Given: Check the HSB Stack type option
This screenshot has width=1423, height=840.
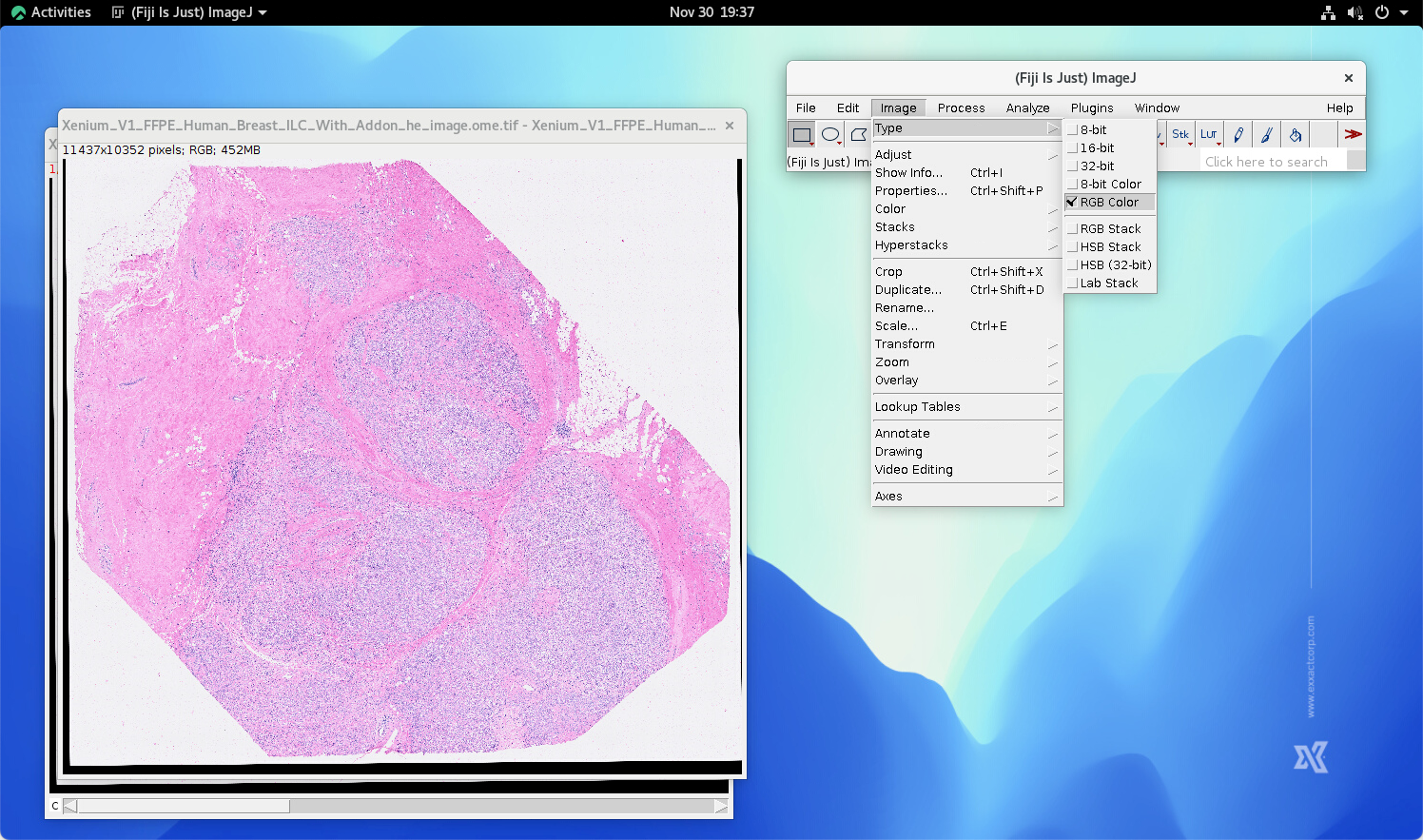Looking at the screenshot, I should 1109,246.
